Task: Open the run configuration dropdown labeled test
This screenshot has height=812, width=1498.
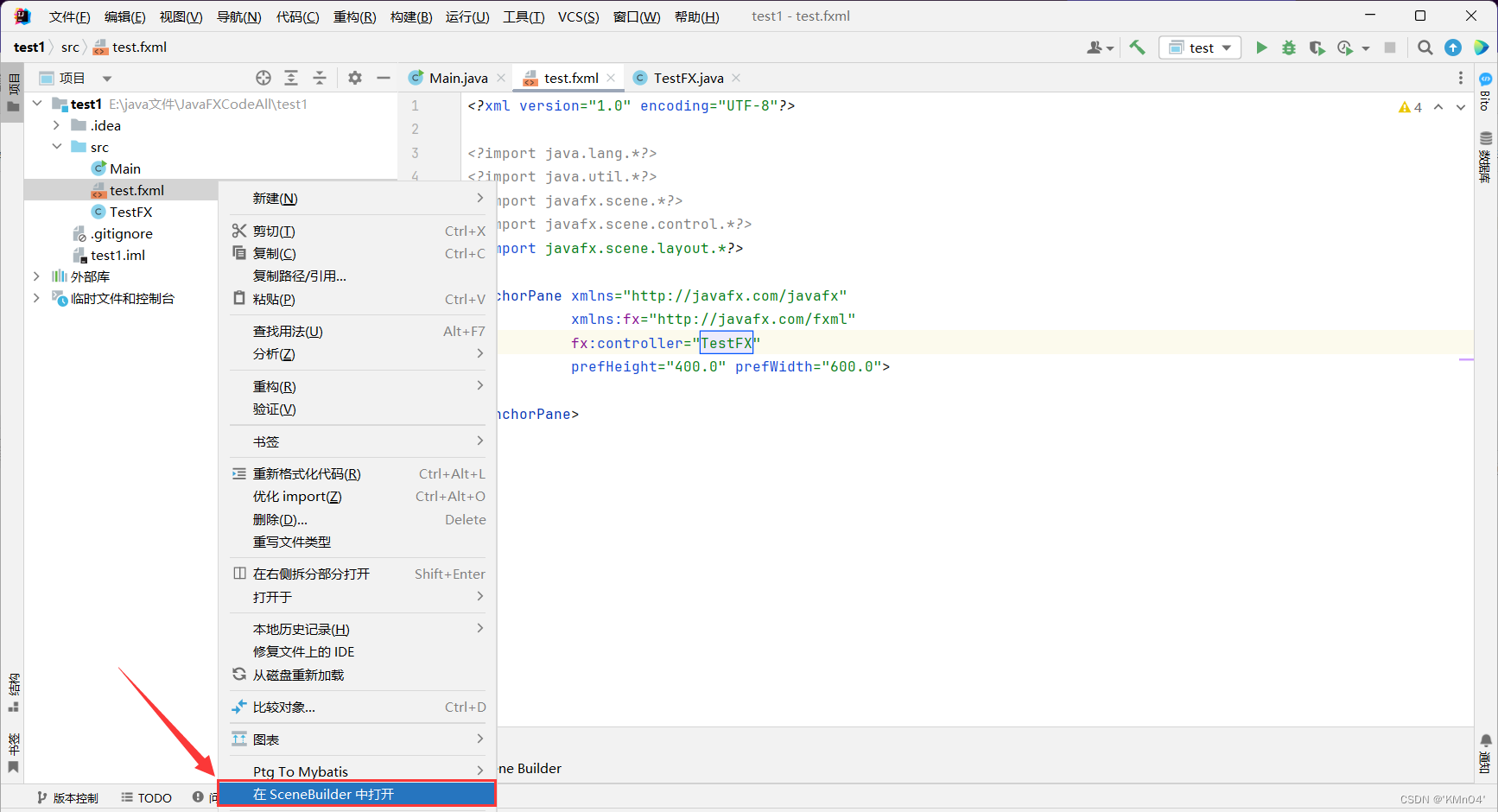Action: 1200,48
